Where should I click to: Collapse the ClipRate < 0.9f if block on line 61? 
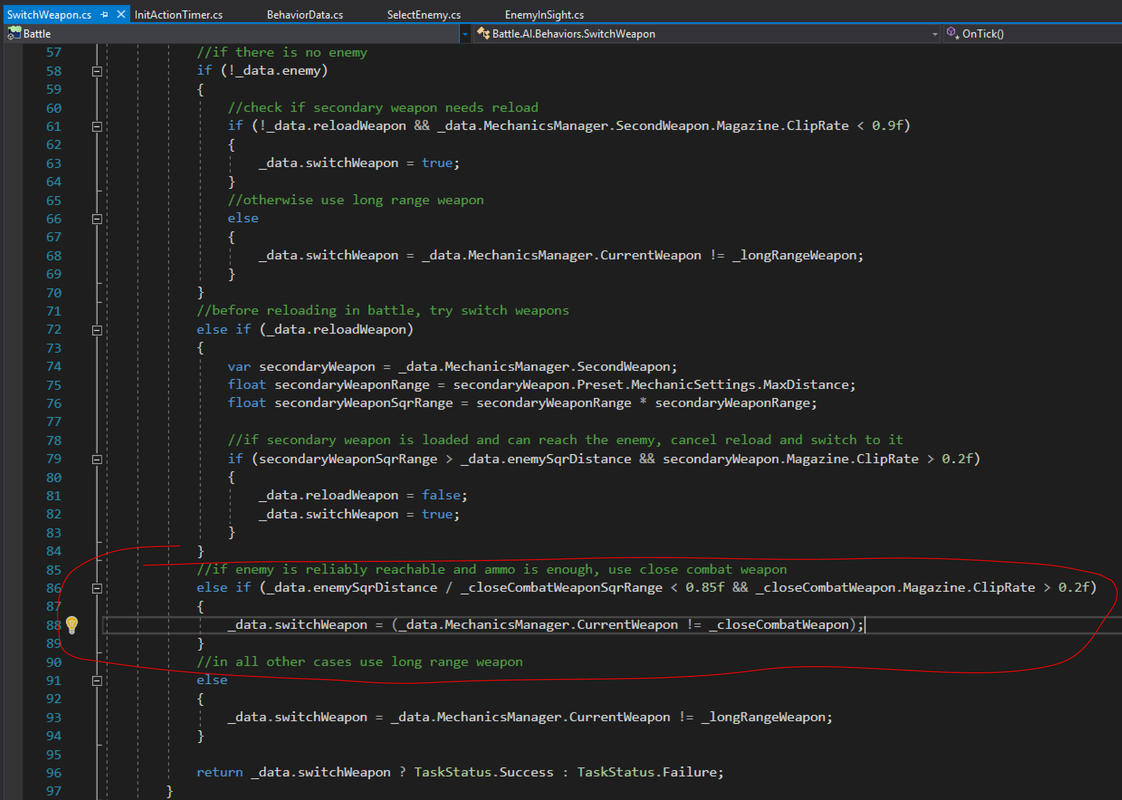tap(97, 126)
